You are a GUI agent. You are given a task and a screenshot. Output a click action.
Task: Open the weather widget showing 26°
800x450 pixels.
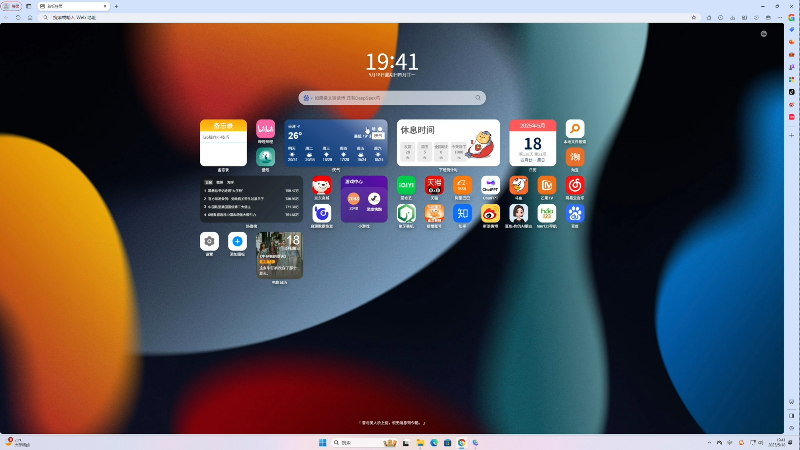(x=336, y=143)
